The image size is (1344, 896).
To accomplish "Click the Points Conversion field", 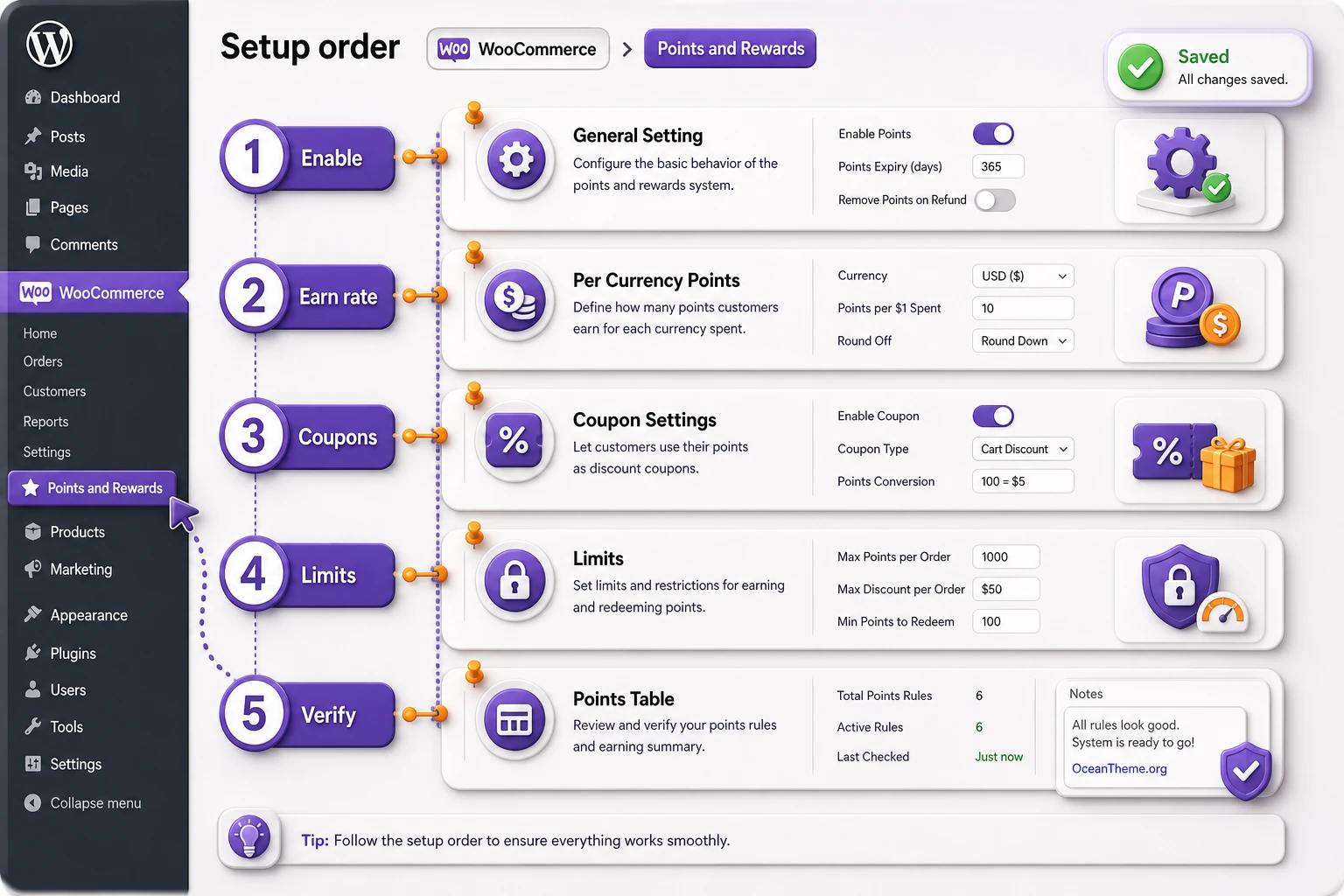I will (1023, 481).
